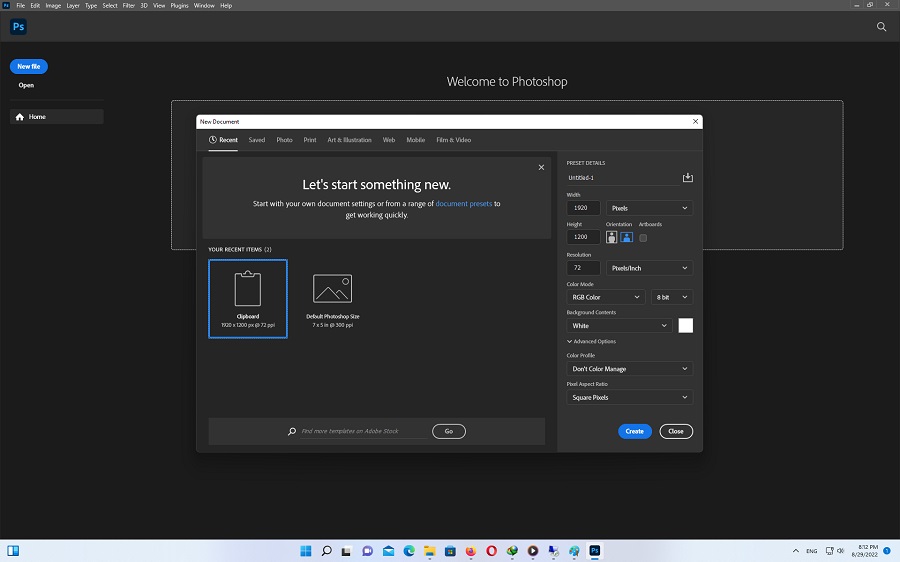Click the Photoshop Ps logo in header
900x562 pixels.
(x=18, y=27)
